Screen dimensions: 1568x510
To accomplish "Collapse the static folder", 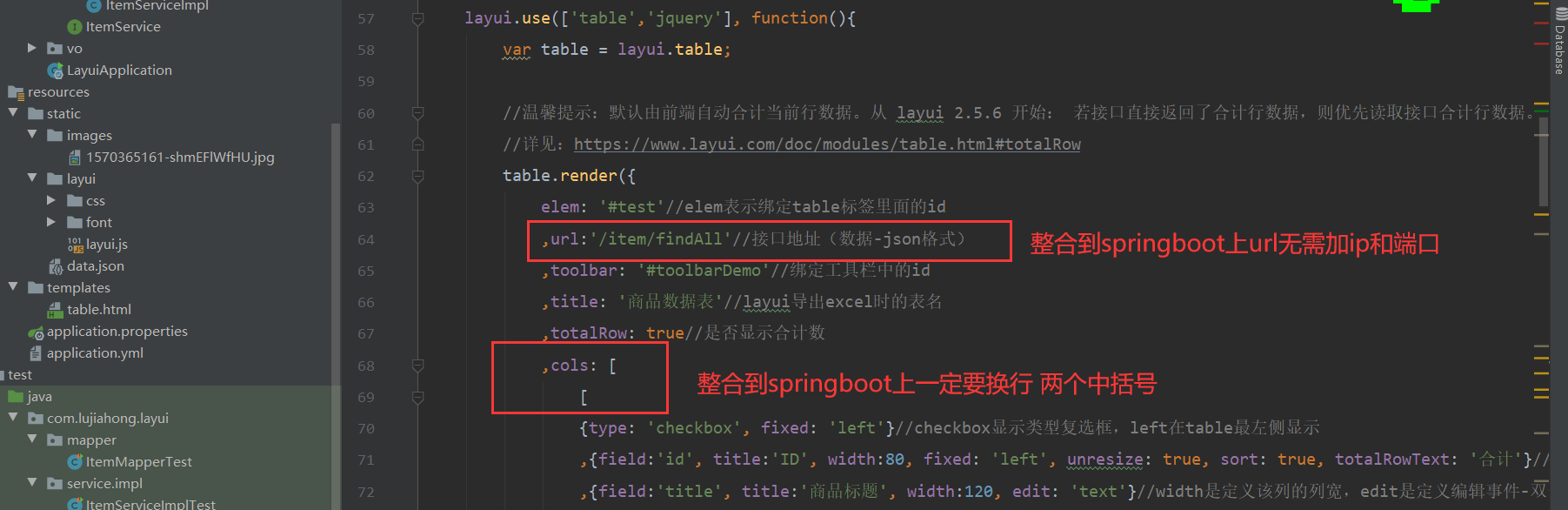I will click(x=13, y=113).
